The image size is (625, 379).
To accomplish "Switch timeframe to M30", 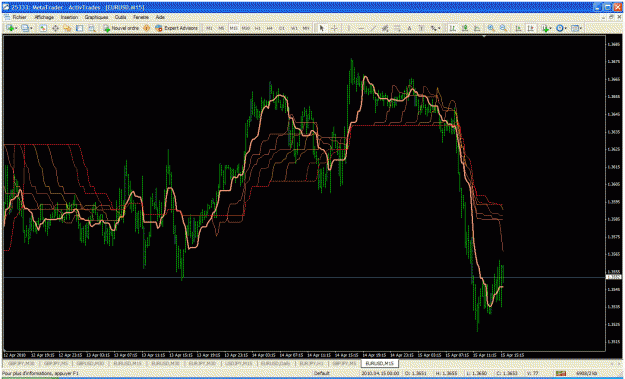I will click(x=246, y=28).
